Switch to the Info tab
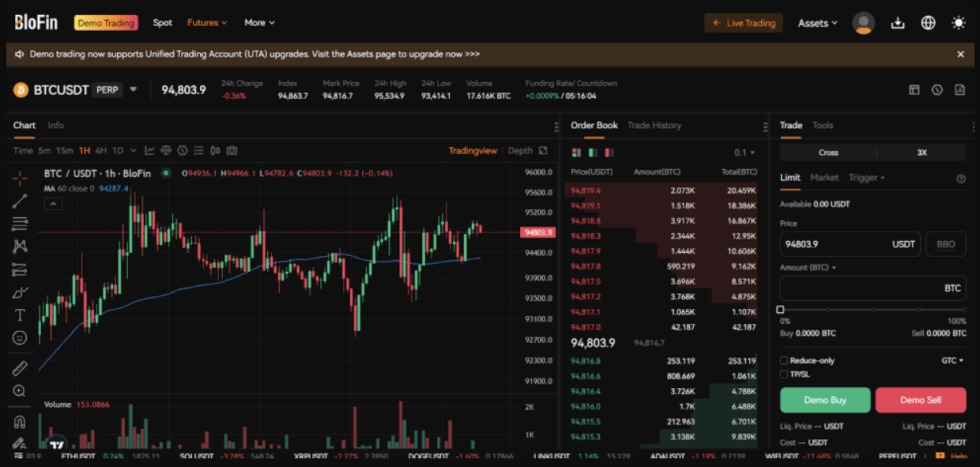Screen dimensions: 980x467 [x=56, y=125]
